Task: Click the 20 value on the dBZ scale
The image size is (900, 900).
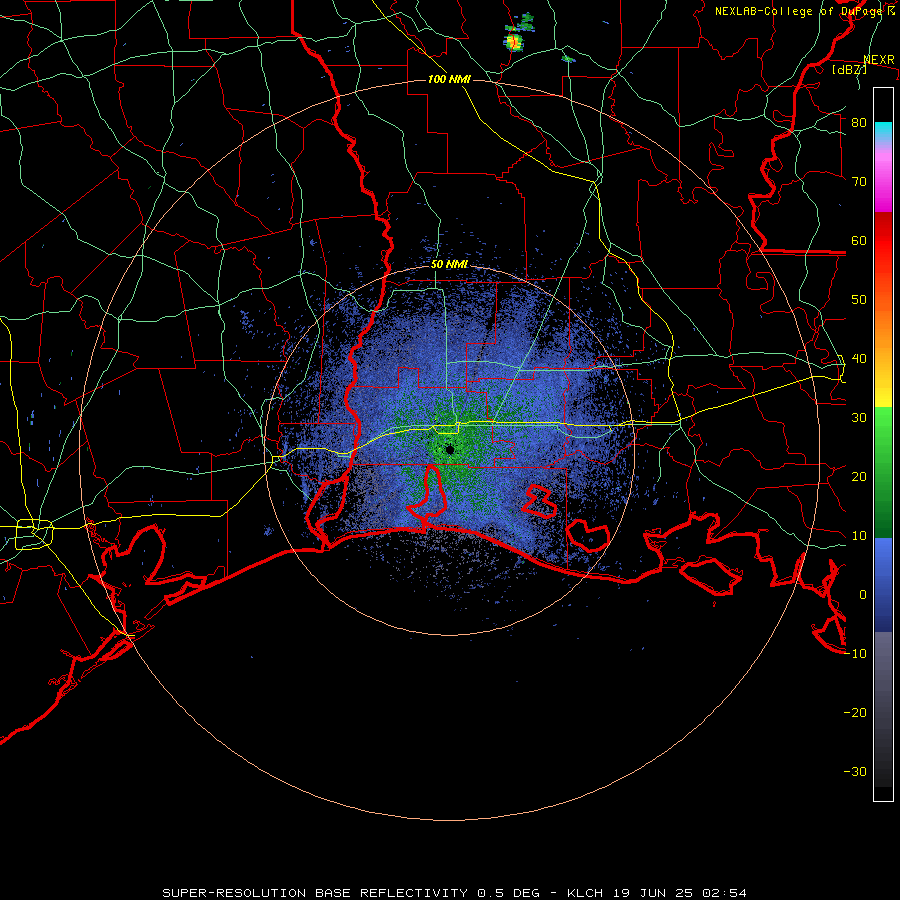Action: click(x=859, y=476)
